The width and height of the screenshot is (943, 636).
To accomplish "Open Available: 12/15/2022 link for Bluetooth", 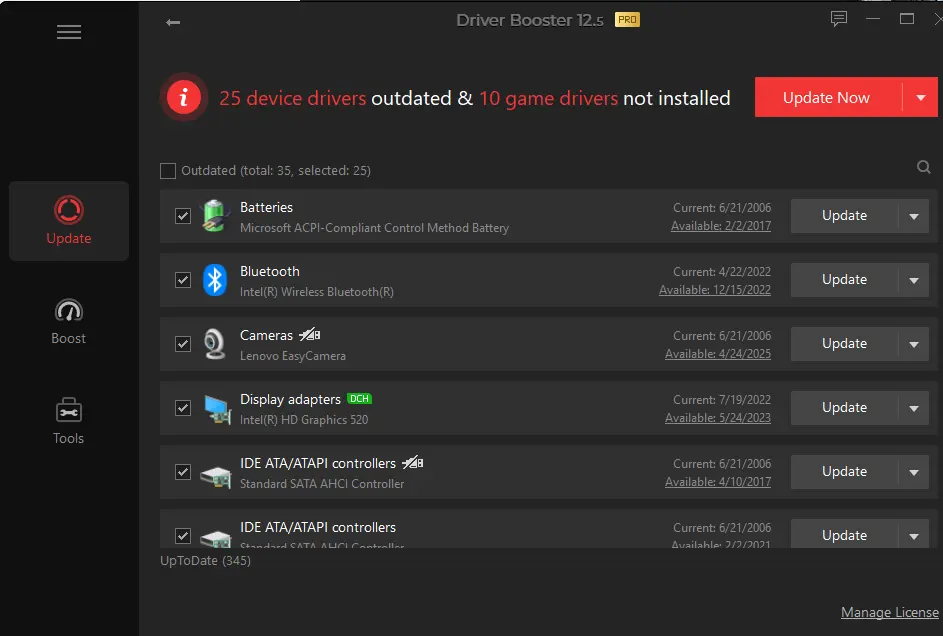I will click(x=714, y=290).
